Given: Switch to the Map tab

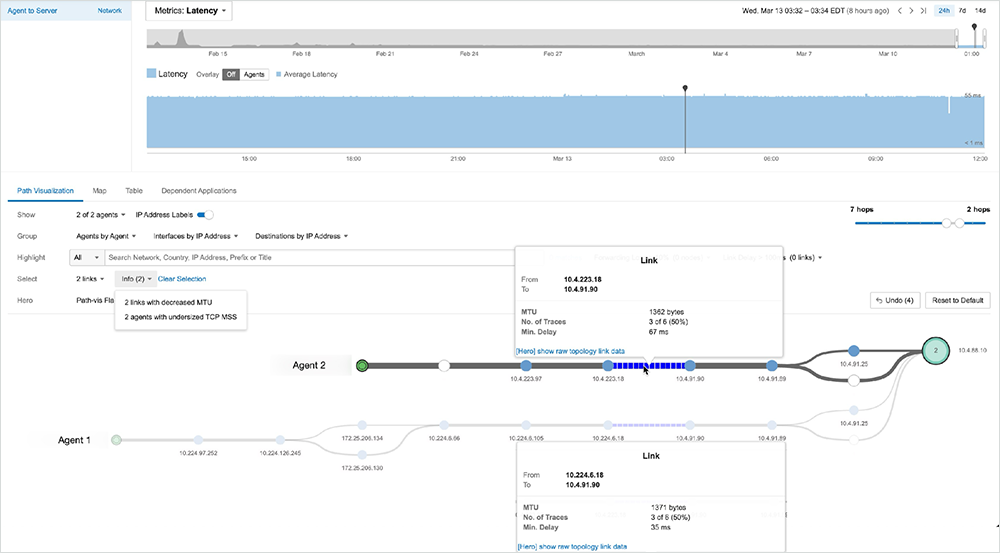Looking at the screenshot, I should coord(100,190).
